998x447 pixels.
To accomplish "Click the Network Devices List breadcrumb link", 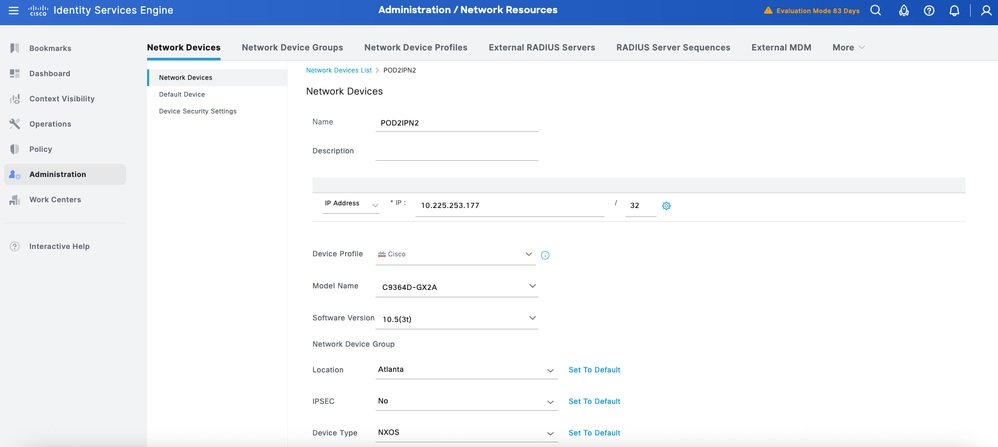I will point(339,70).
